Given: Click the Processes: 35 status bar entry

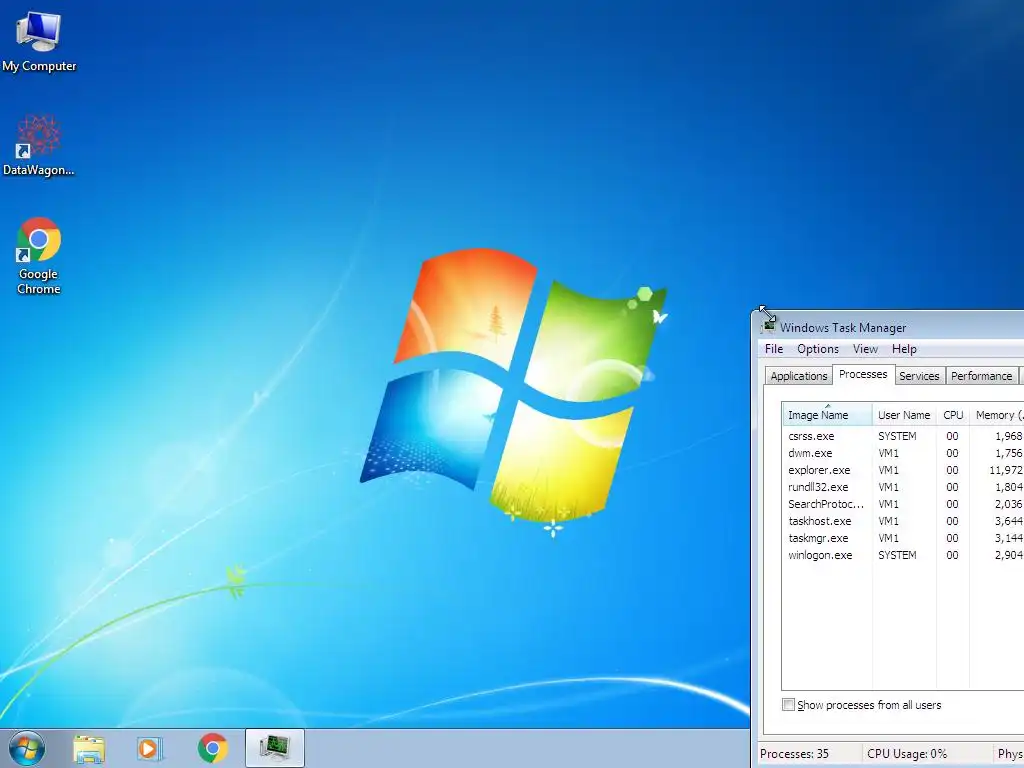Looking at the screenshot, I should click(794, 754).
